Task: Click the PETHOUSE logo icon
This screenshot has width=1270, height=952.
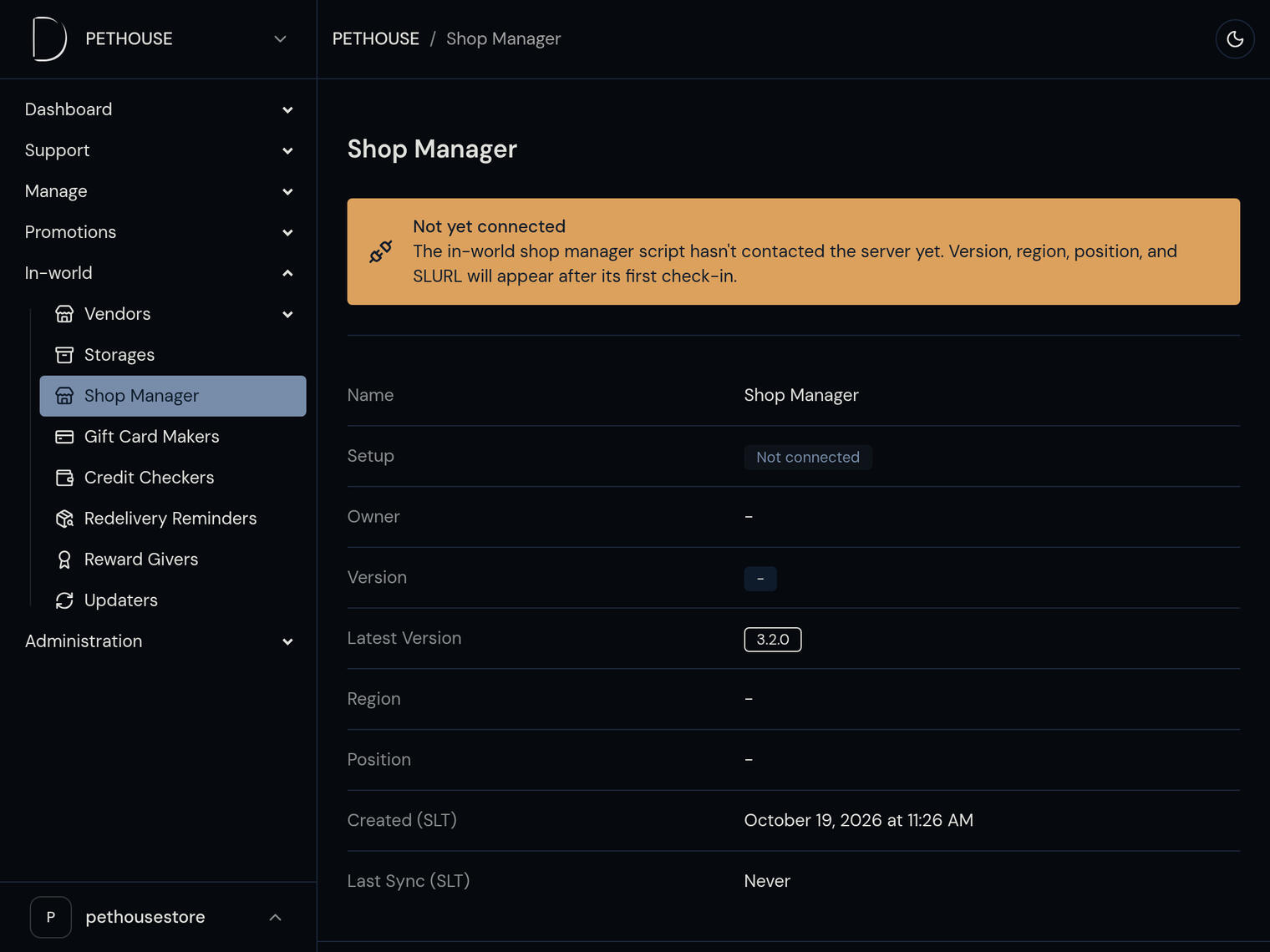Action: coord(49,39)
